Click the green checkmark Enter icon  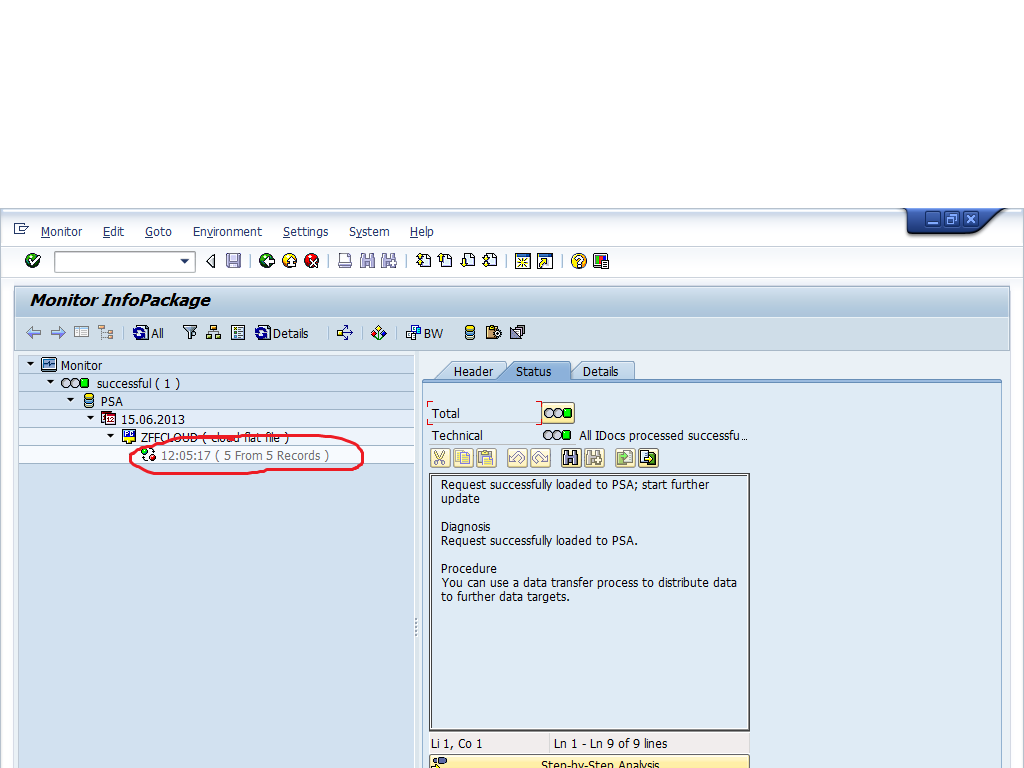click(32, 261)
